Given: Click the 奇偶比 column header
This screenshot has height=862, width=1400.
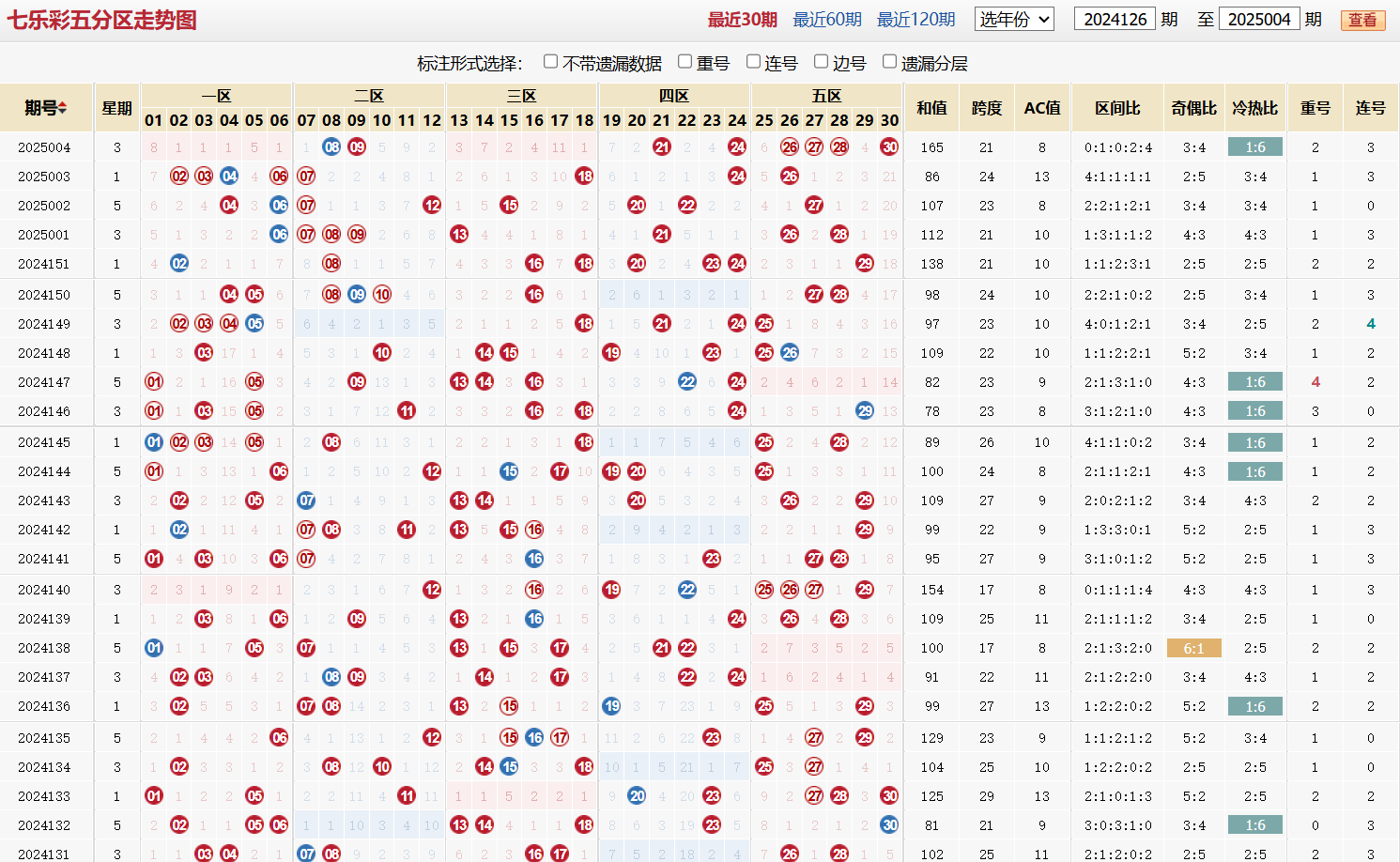Looking at the screenshot, I should pyautogui.click(x=1193, y=108).
